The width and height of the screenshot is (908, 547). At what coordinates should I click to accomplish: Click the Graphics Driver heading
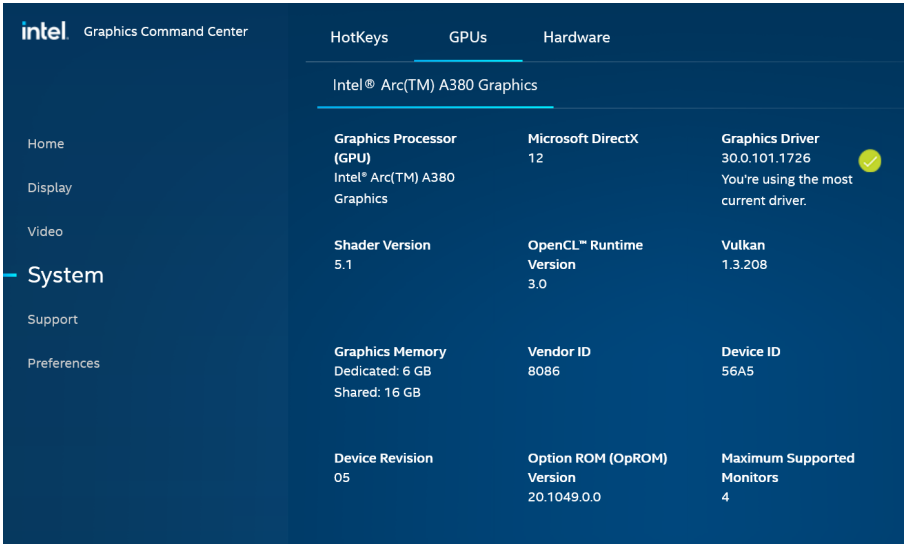[770, 139]
